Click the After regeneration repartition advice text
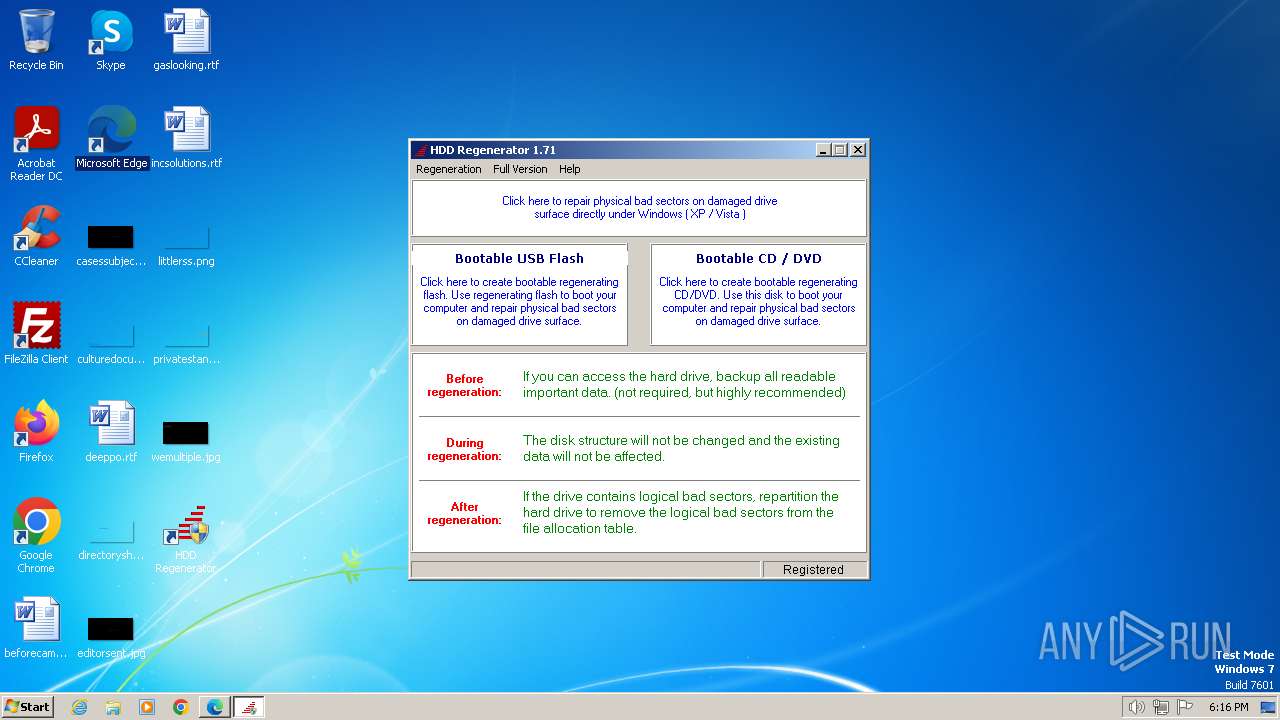This screenshot has width=1280, height=720. [x=681, y=512]
